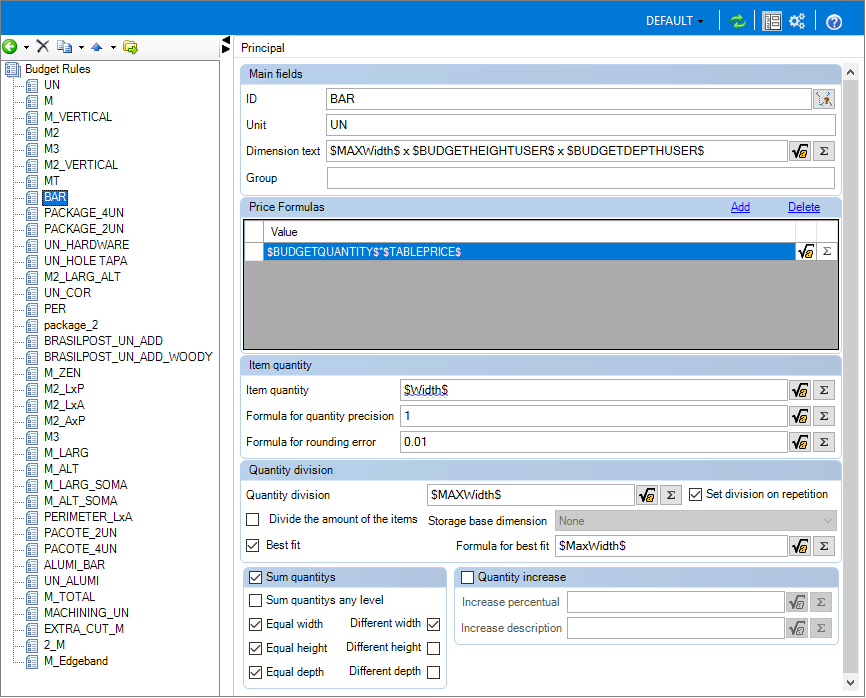Click the ID picker icon beside BAR field
Viewport: 866px width, 698px height.
click(824, 99)
